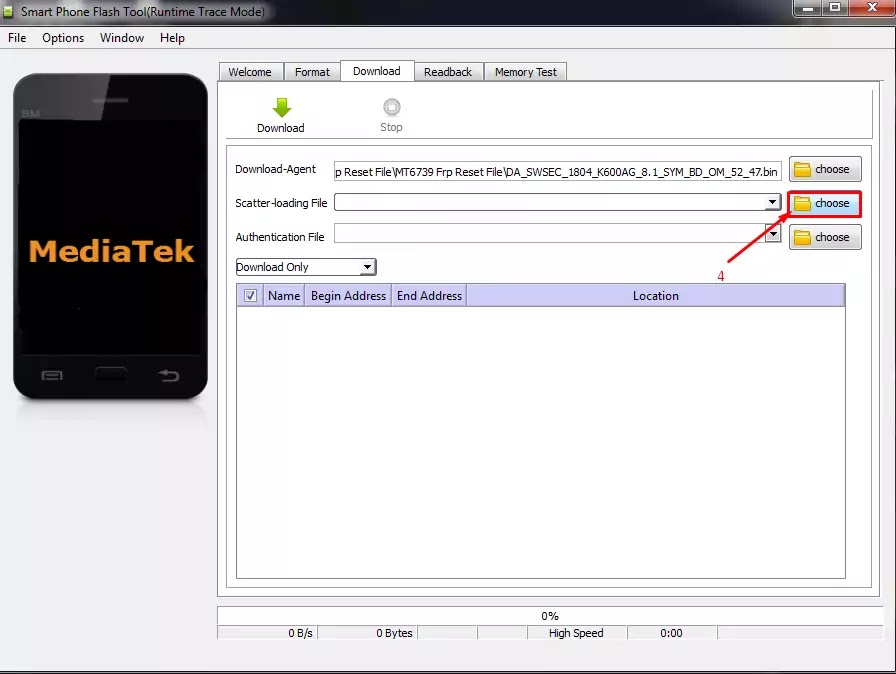Click the Begin Address column header

[x=348, y=295]
